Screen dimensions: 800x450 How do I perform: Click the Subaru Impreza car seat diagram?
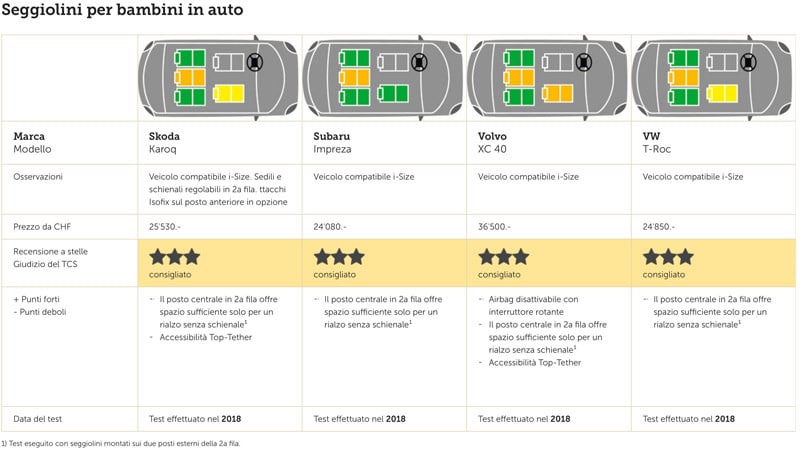[383, 78]
